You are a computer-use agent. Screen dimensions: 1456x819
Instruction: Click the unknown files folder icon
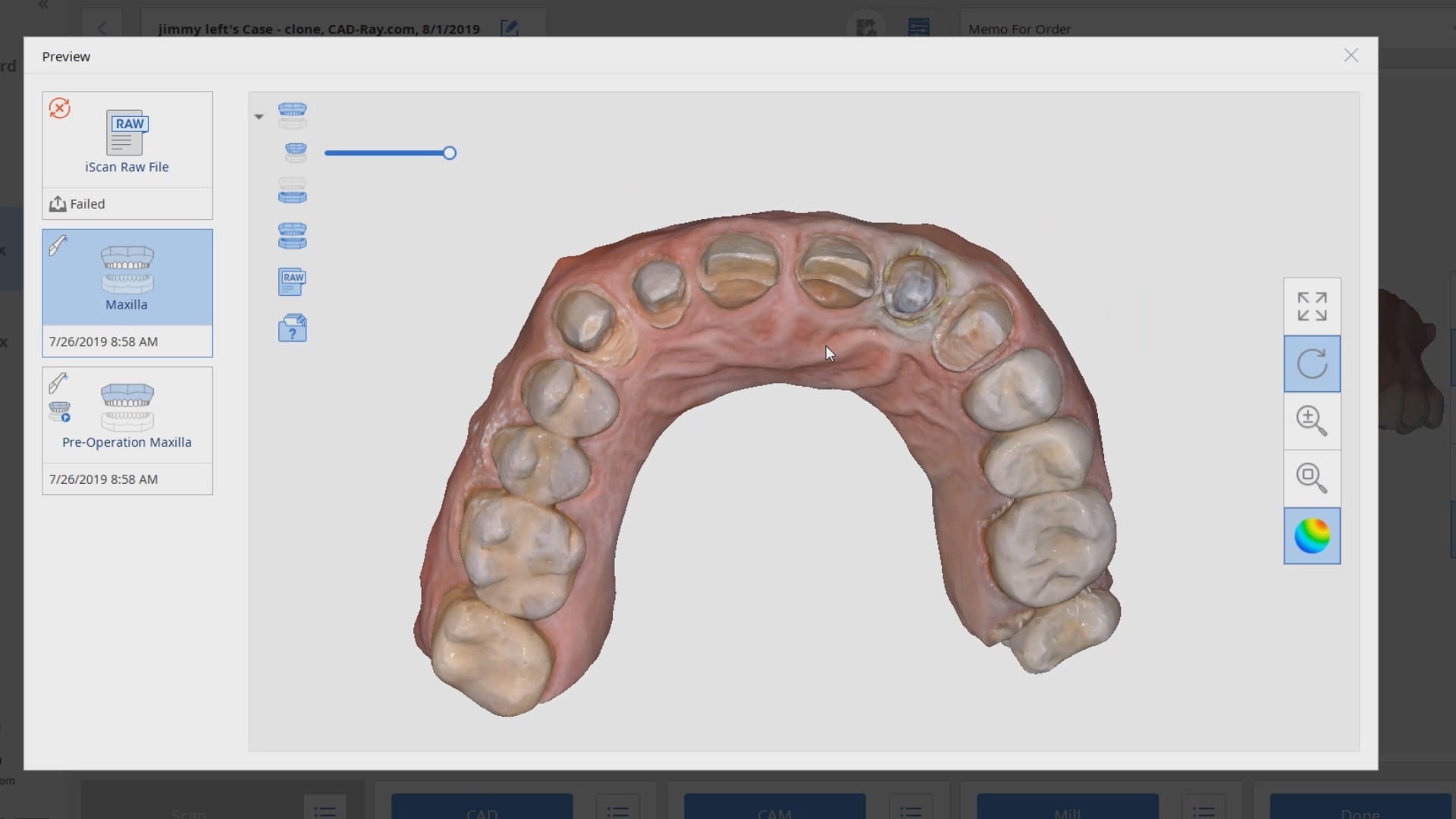[292, 328]
